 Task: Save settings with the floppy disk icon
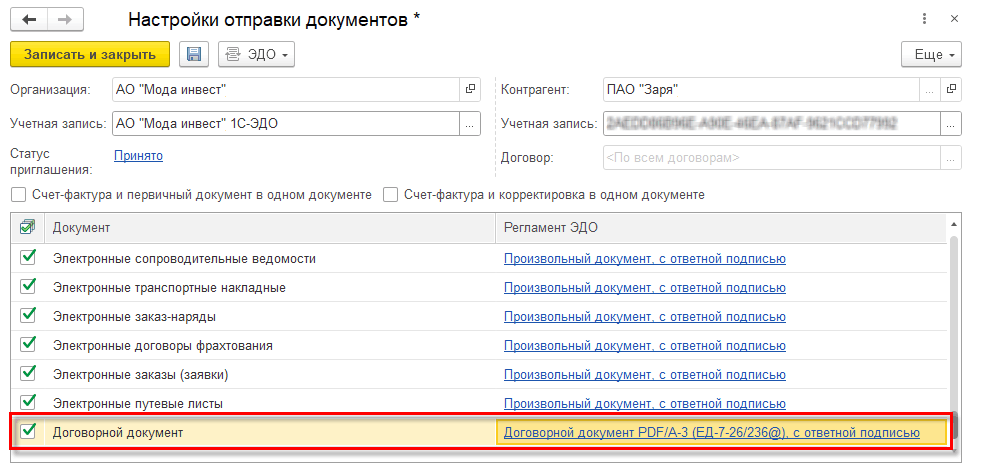(x=194, y=54)
